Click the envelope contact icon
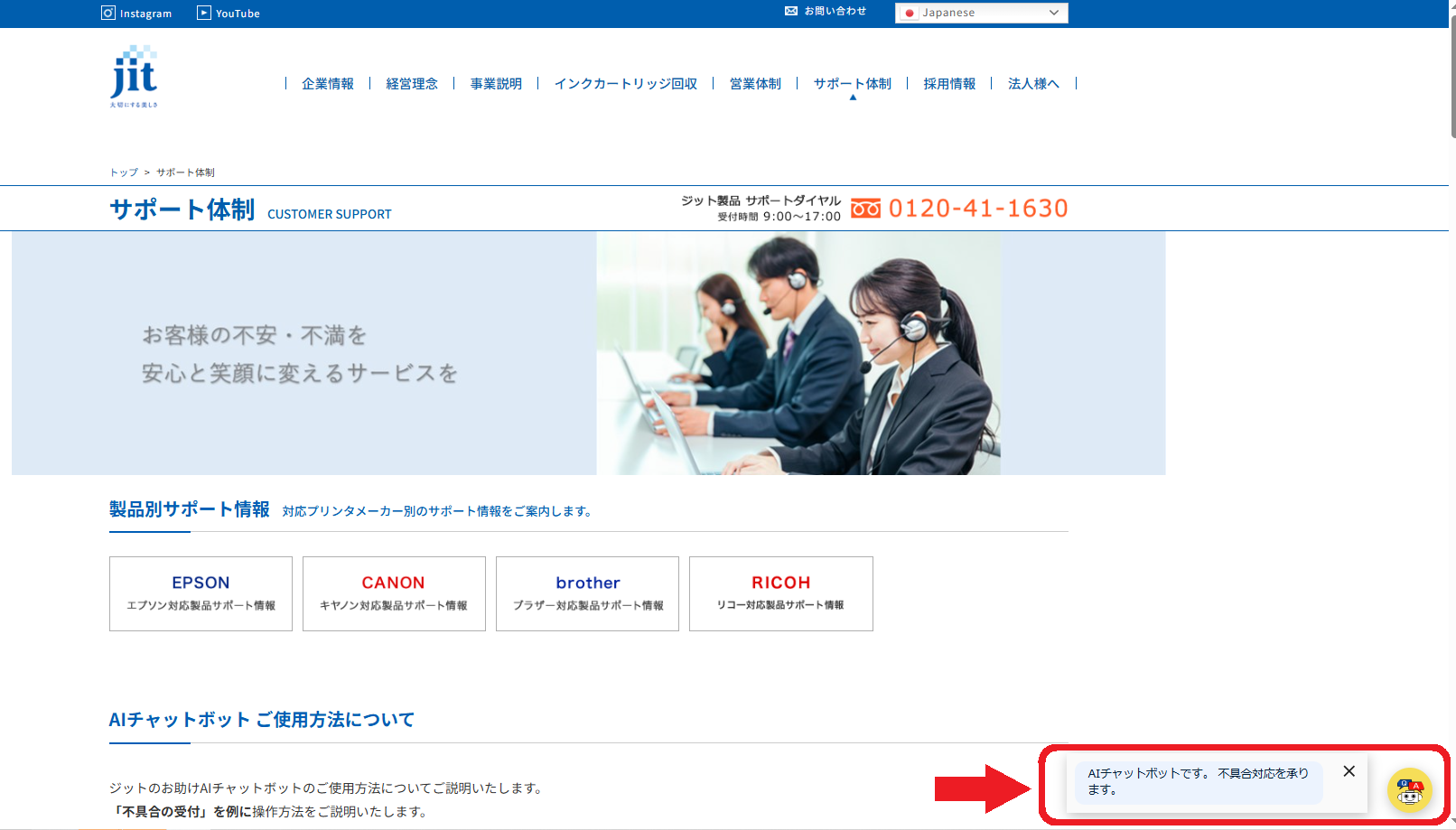This screenshot has height=830, width=1456. pos(791,11)
